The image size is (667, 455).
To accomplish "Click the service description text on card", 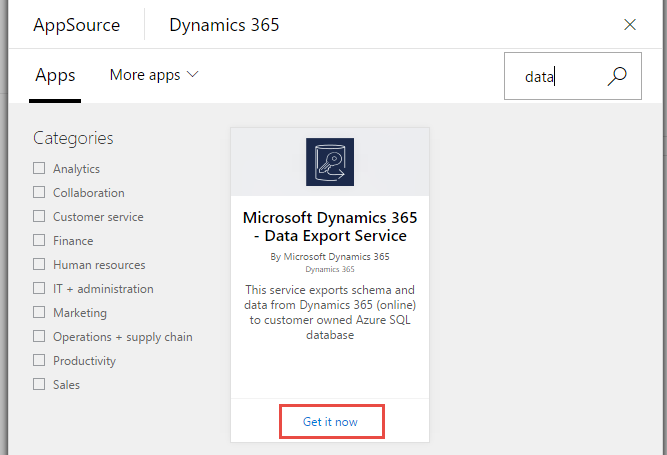I will (330, 312).
